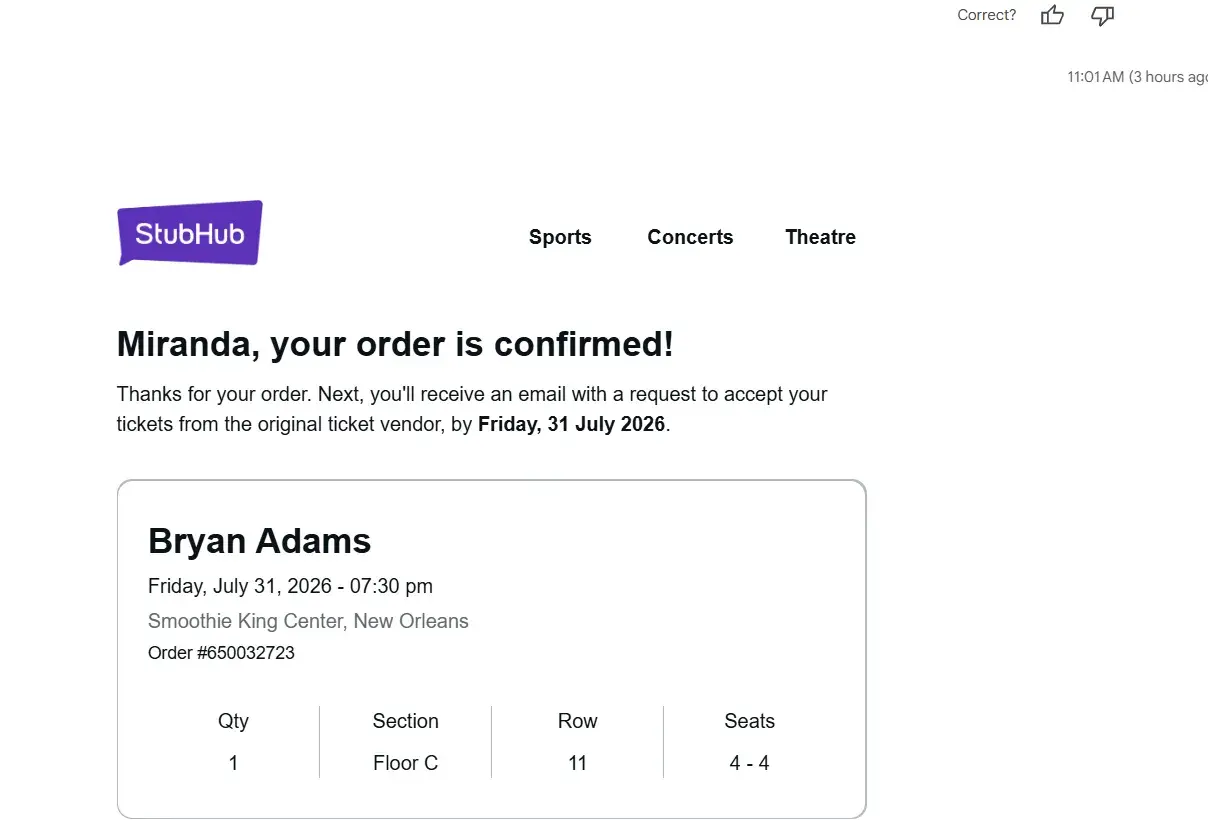The width and height of the screenshot is (1208, 820).
Task: Click the Order #650032723 number
Action: pos(221,653)
